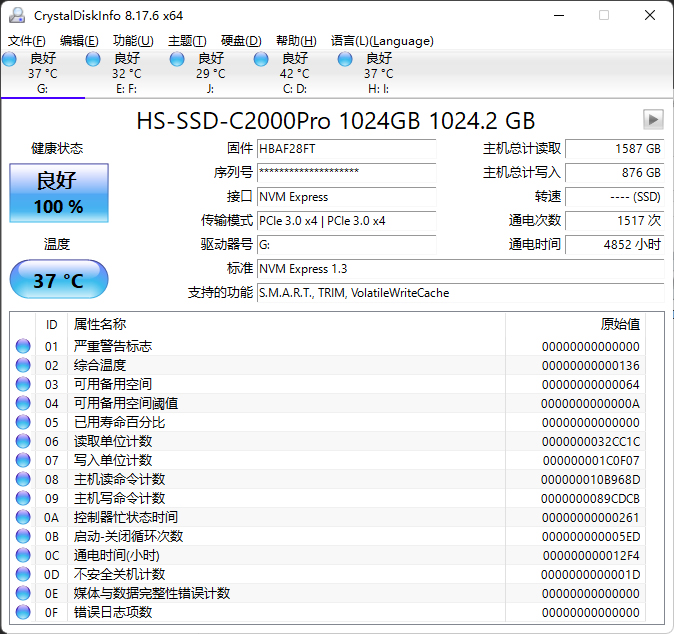Click status orb of attribute 0D 不安全关机计数
Screen dimensions: 674x634
tap(23, 574)
